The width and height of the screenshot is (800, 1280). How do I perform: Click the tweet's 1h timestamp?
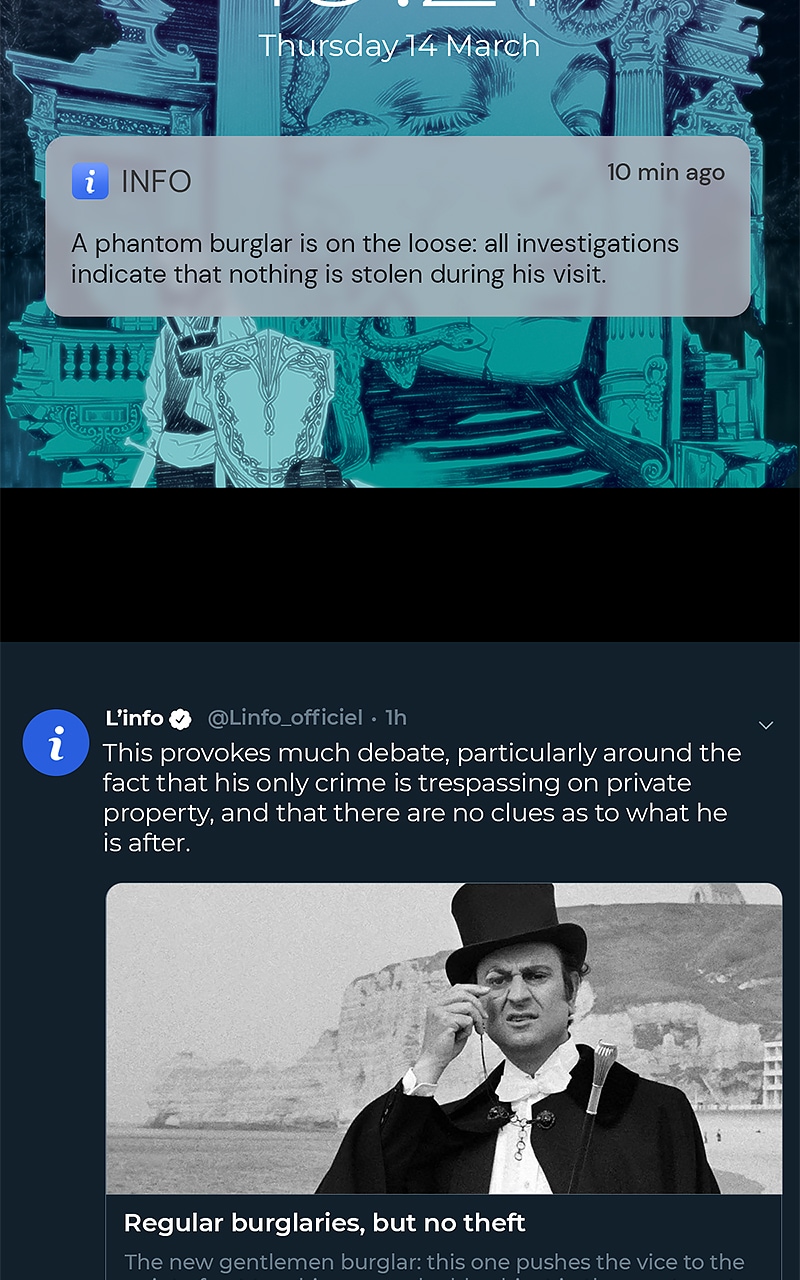(x=396, y=718)
